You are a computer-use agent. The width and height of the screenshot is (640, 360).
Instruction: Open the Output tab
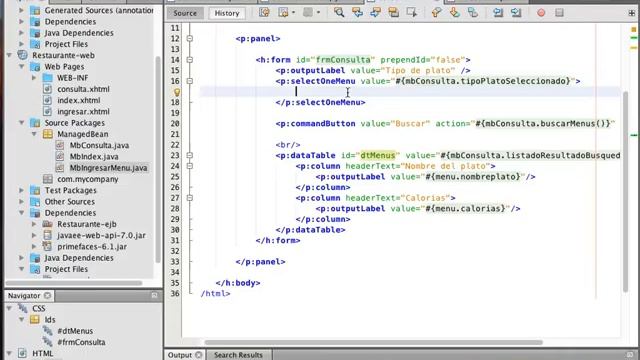(180, 355)
